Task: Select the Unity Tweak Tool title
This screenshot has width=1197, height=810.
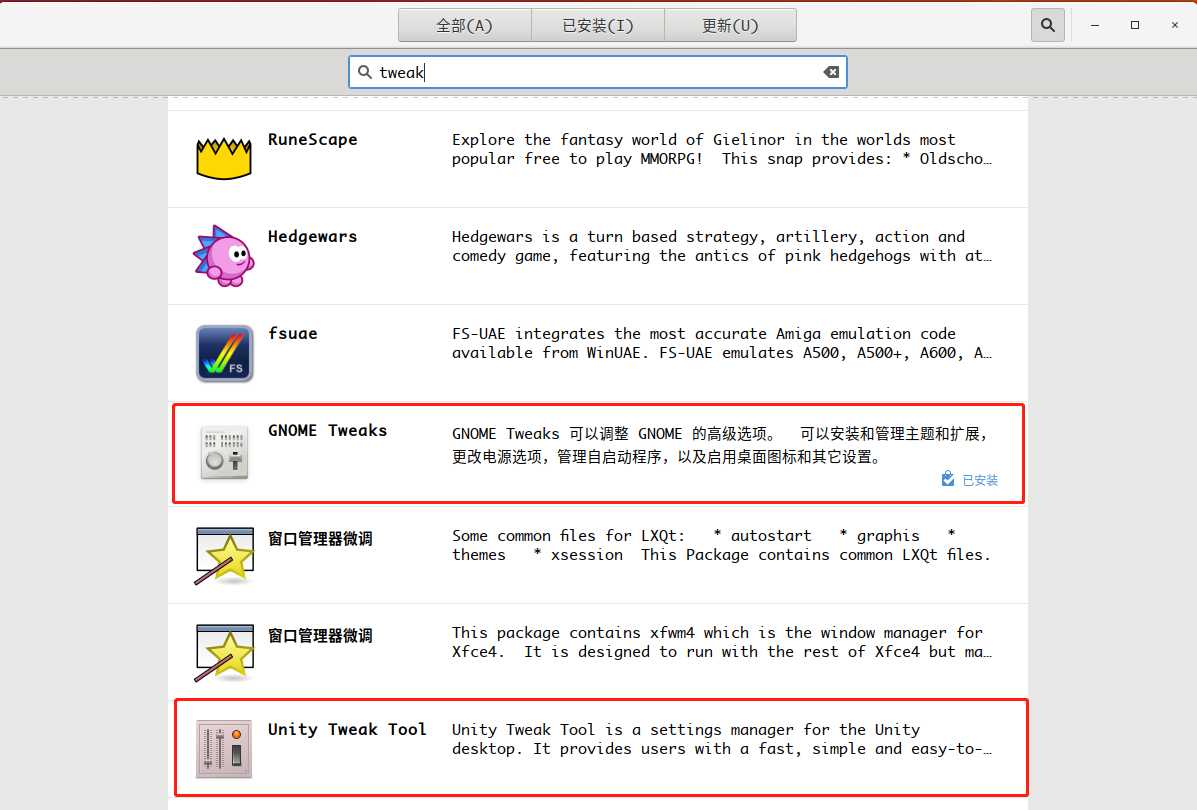Action: 347,729
